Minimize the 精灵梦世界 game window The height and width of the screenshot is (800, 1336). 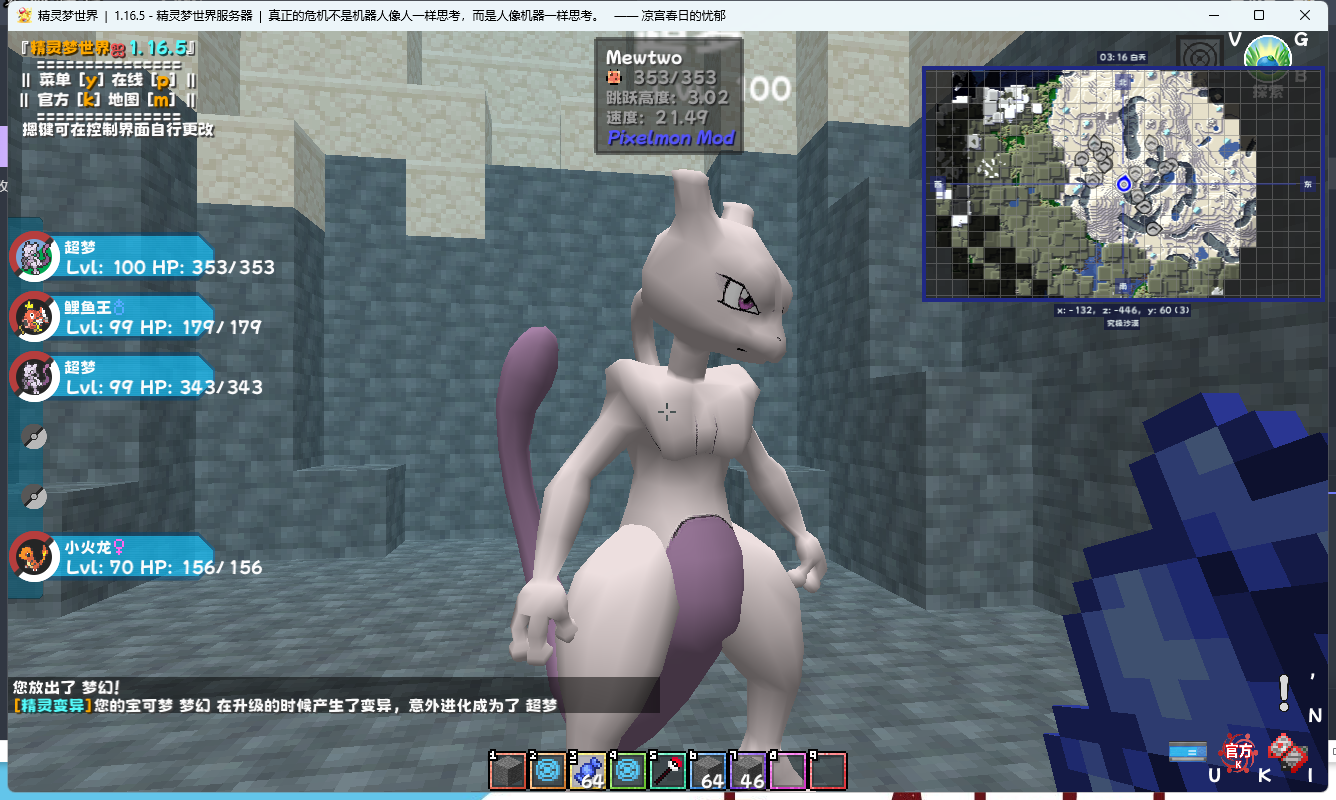[x=1214, y=15]
